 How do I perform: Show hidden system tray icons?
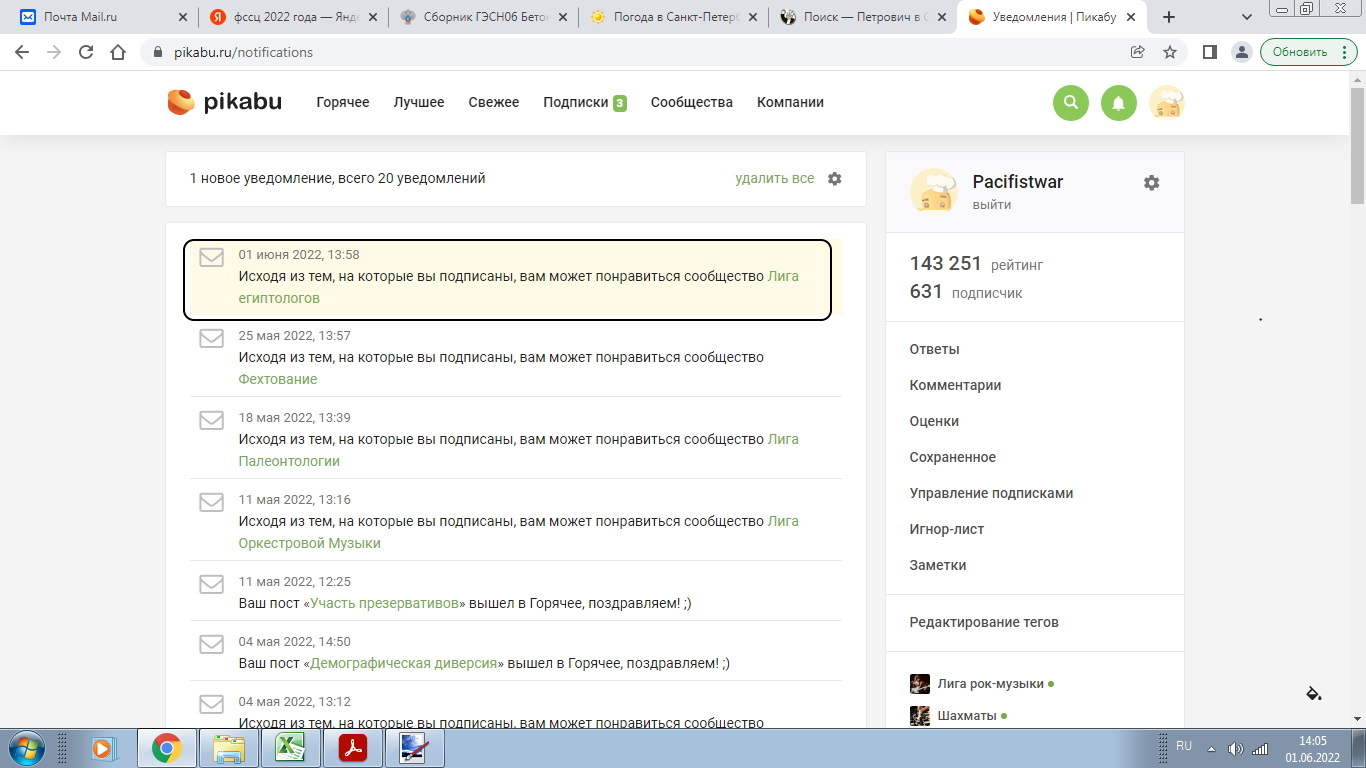(1212, 748)
